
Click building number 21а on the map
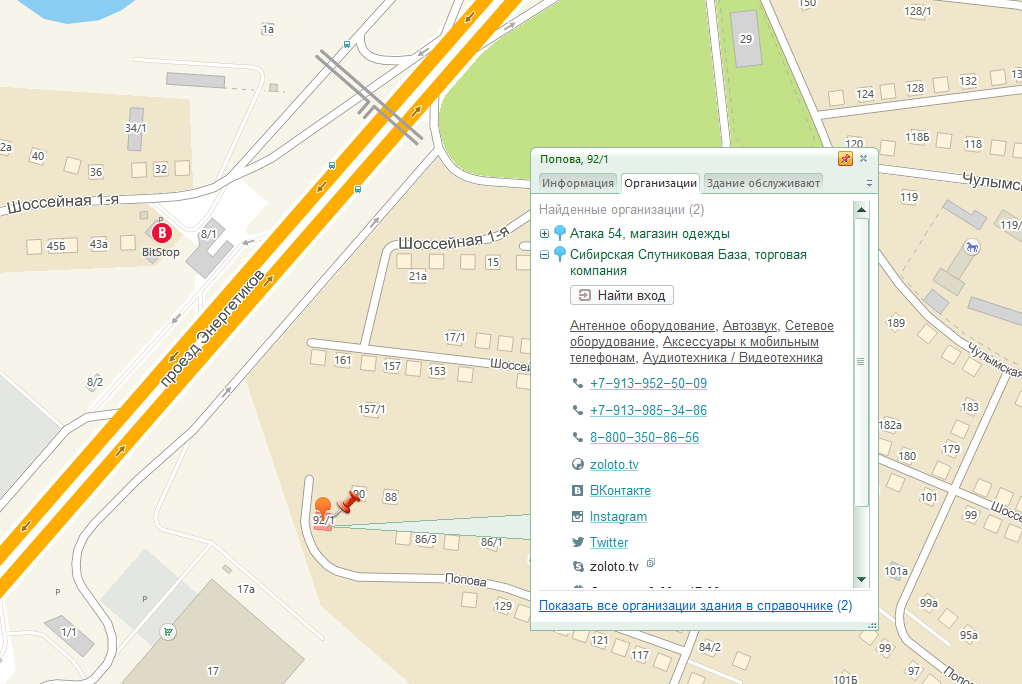[418, 276]
